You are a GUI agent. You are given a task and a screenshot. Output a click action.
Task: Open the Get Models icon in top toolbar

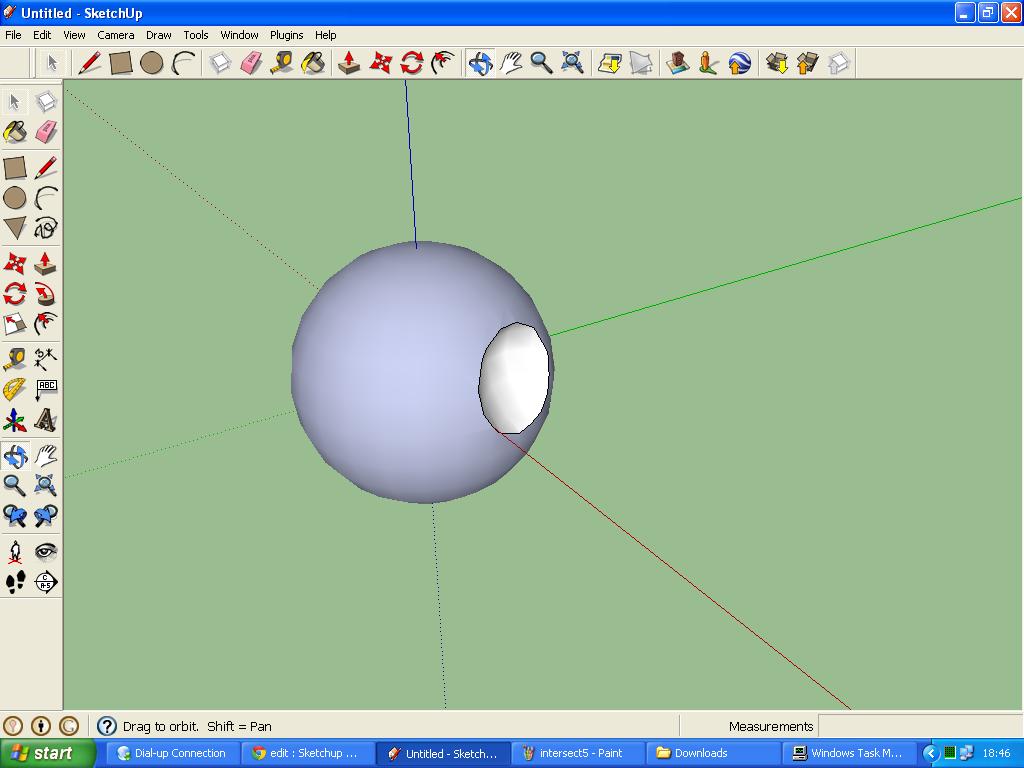coord(777,63)
